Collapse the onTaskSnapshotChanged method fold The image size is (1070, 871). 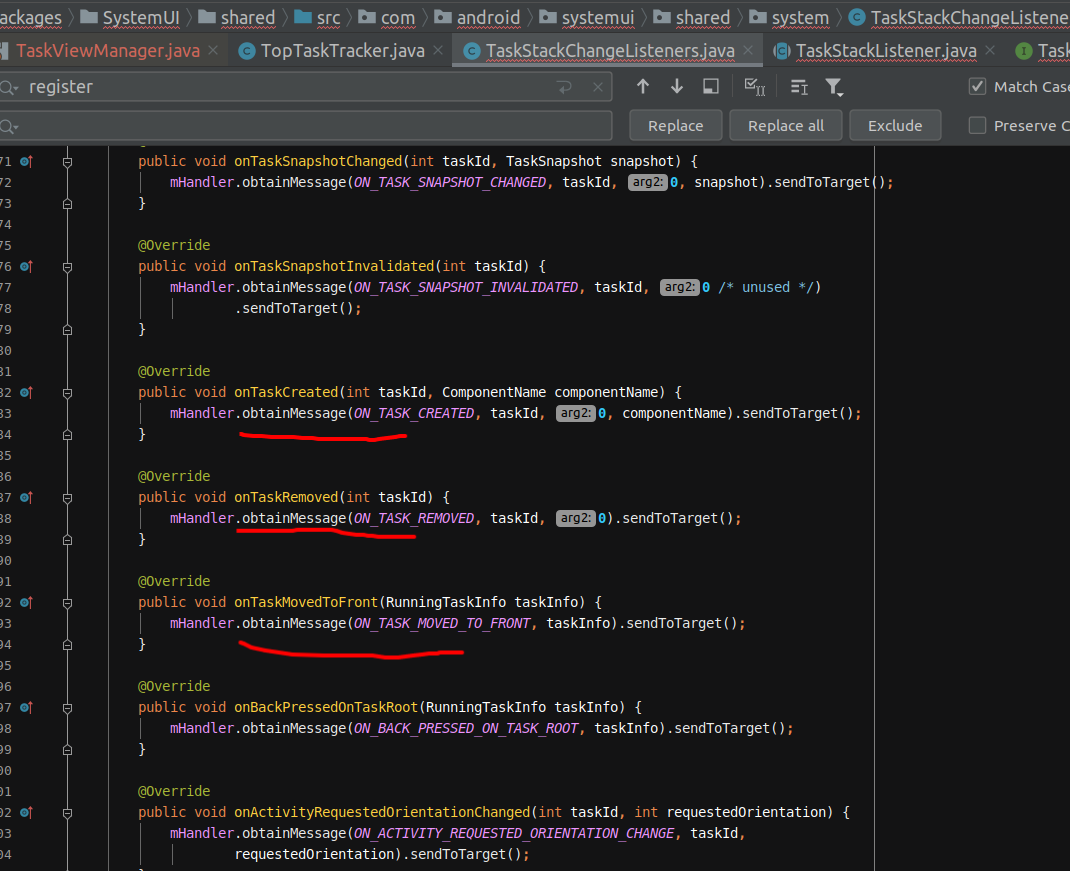pyautogui.click(x=68, y=162)
